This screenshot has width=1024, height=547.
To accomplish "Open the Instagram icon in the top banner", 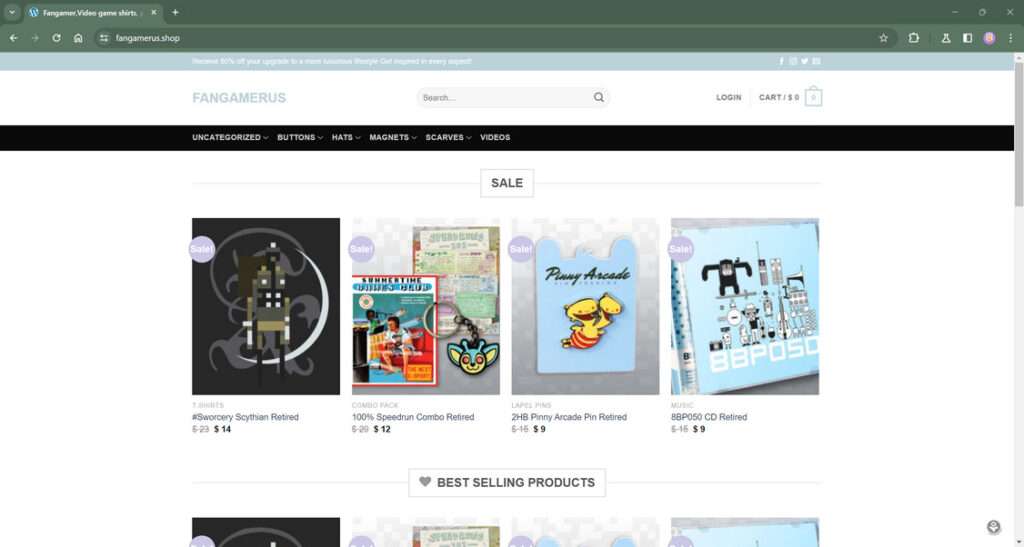I will (x=793, y=61).
